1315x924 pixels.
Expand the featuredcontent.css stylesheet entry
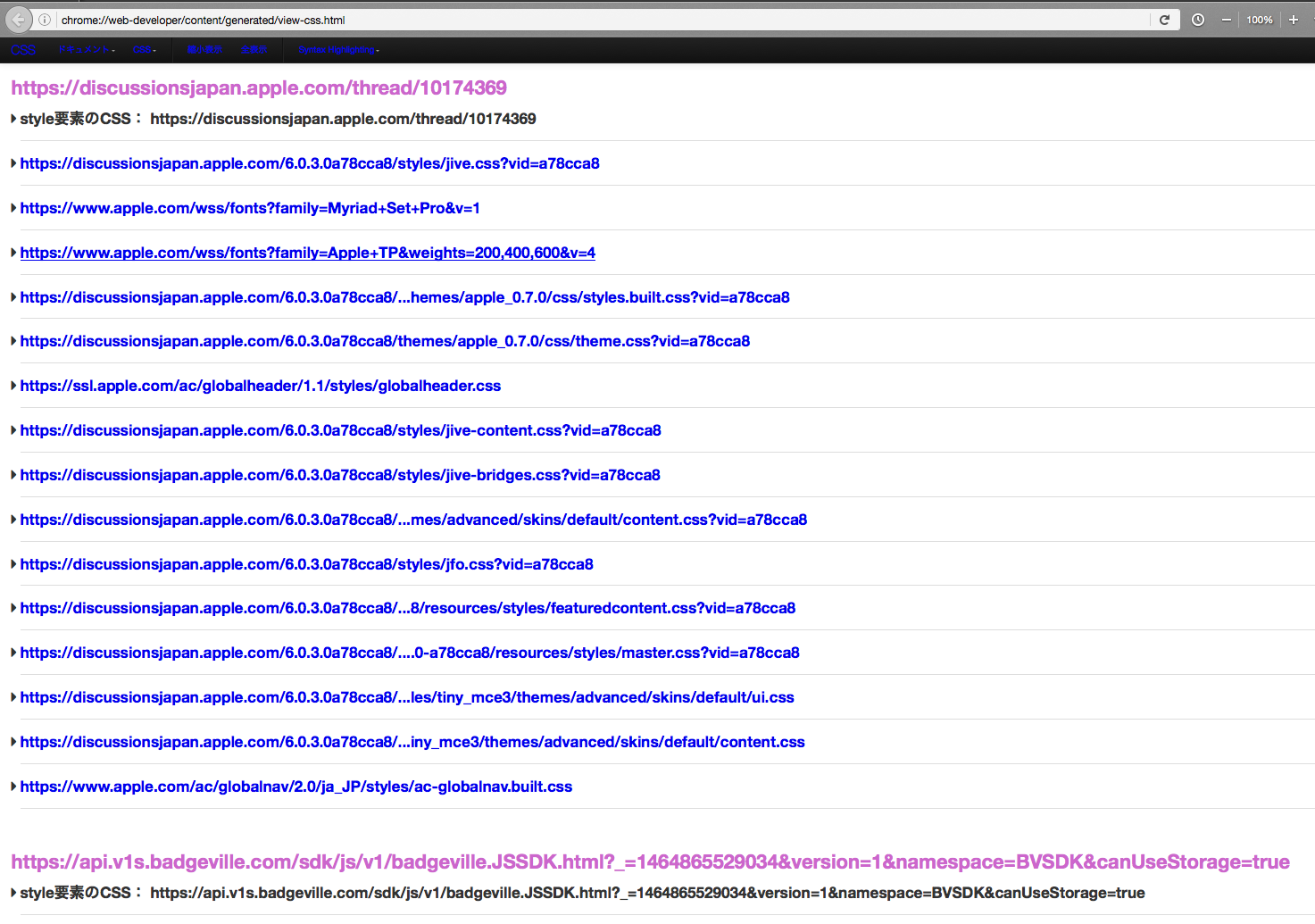(13, 608)
